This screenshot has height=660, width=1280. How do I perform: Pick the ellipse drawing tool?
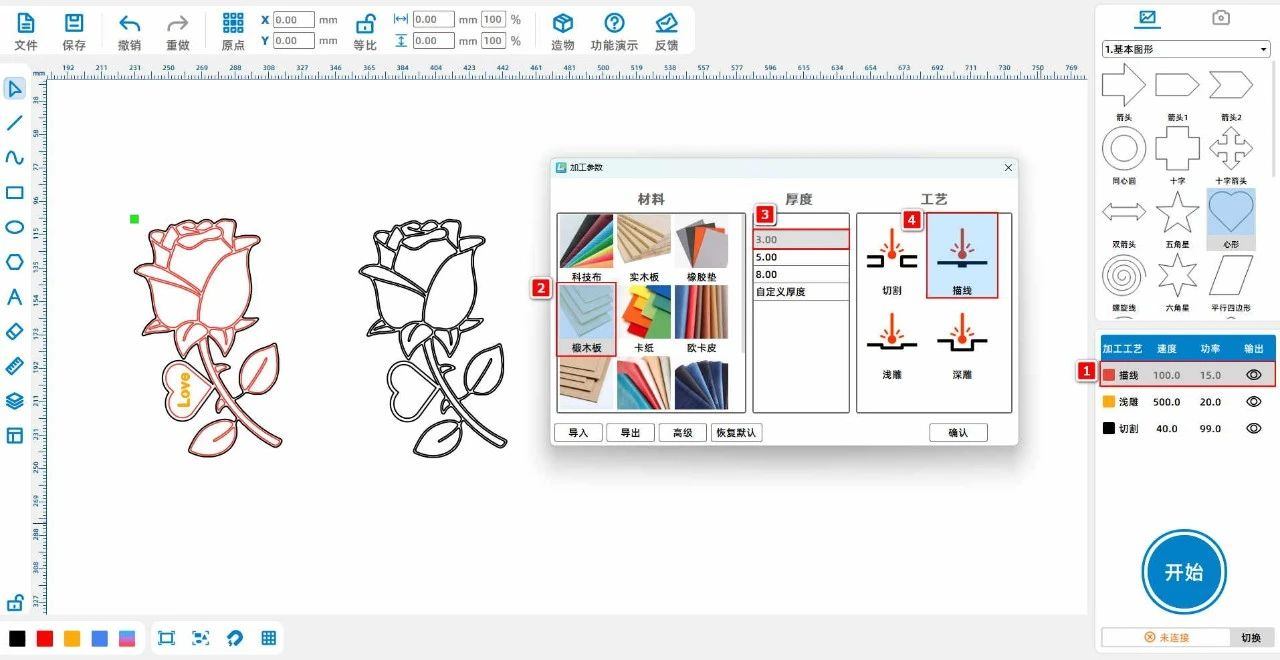coord(15,227)
